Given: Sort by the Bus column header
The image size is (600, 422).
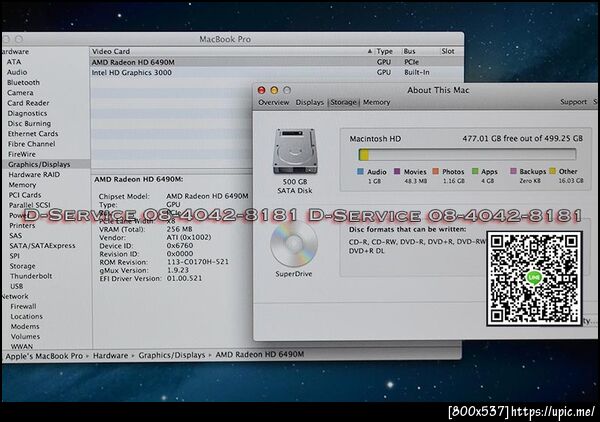Looking at the screenshot, I should pyautogui.click(x=409, y=51).
